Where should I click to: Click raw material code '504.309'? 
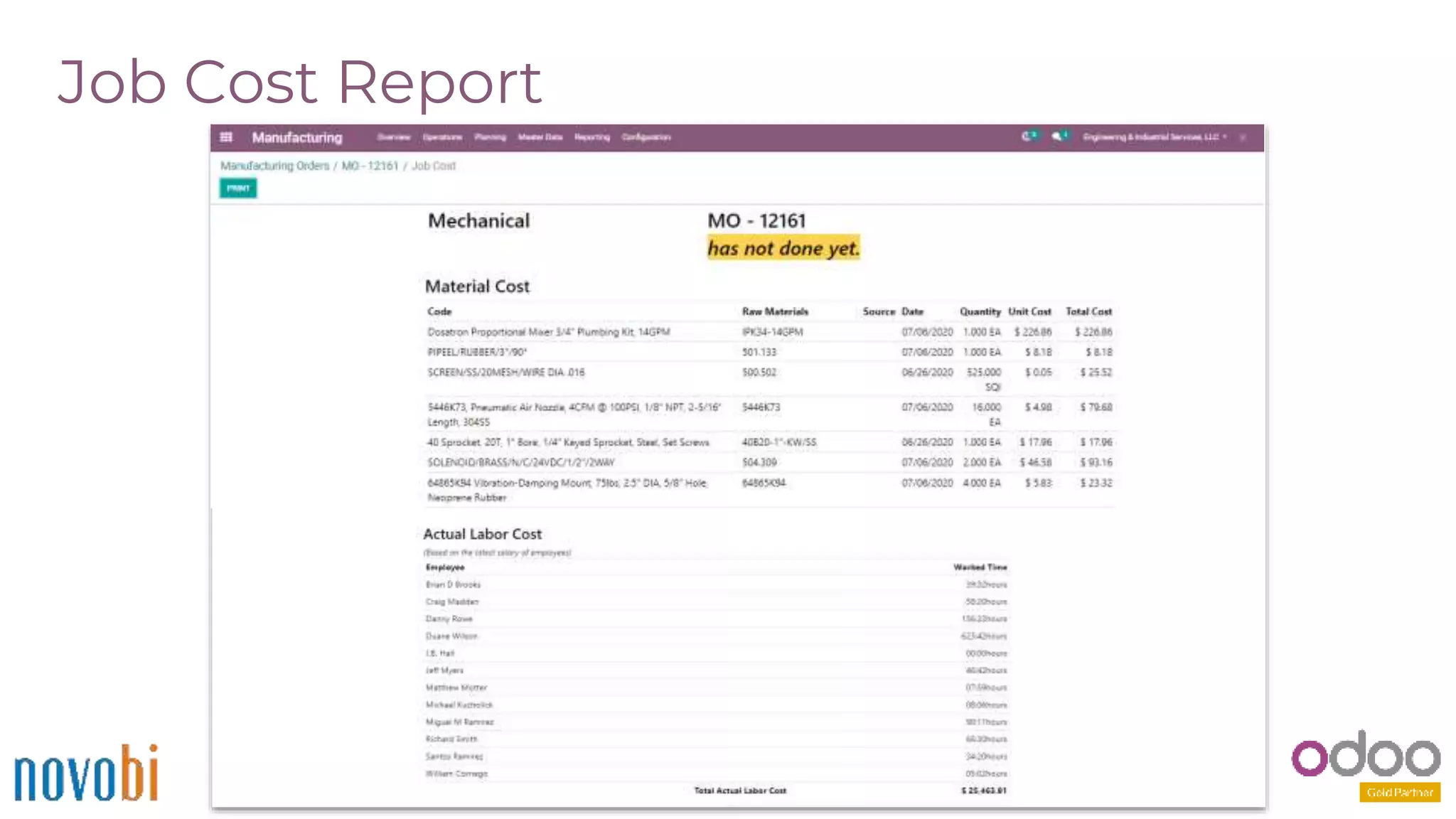click(x=759, y=462)
